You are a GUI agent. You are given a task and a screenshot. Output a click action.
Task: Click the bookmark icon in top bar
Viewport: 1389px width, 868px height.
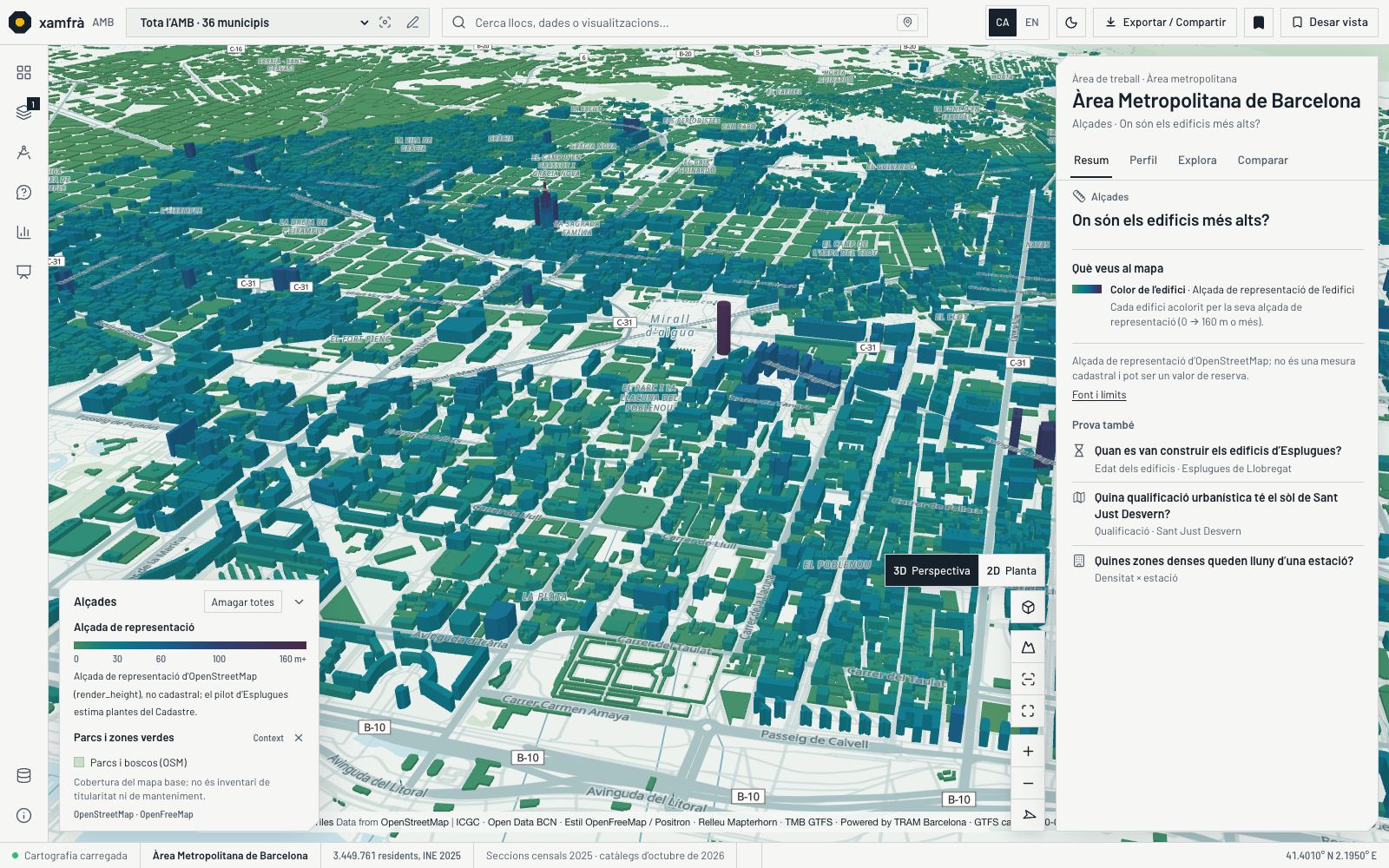pos(1259,23)
